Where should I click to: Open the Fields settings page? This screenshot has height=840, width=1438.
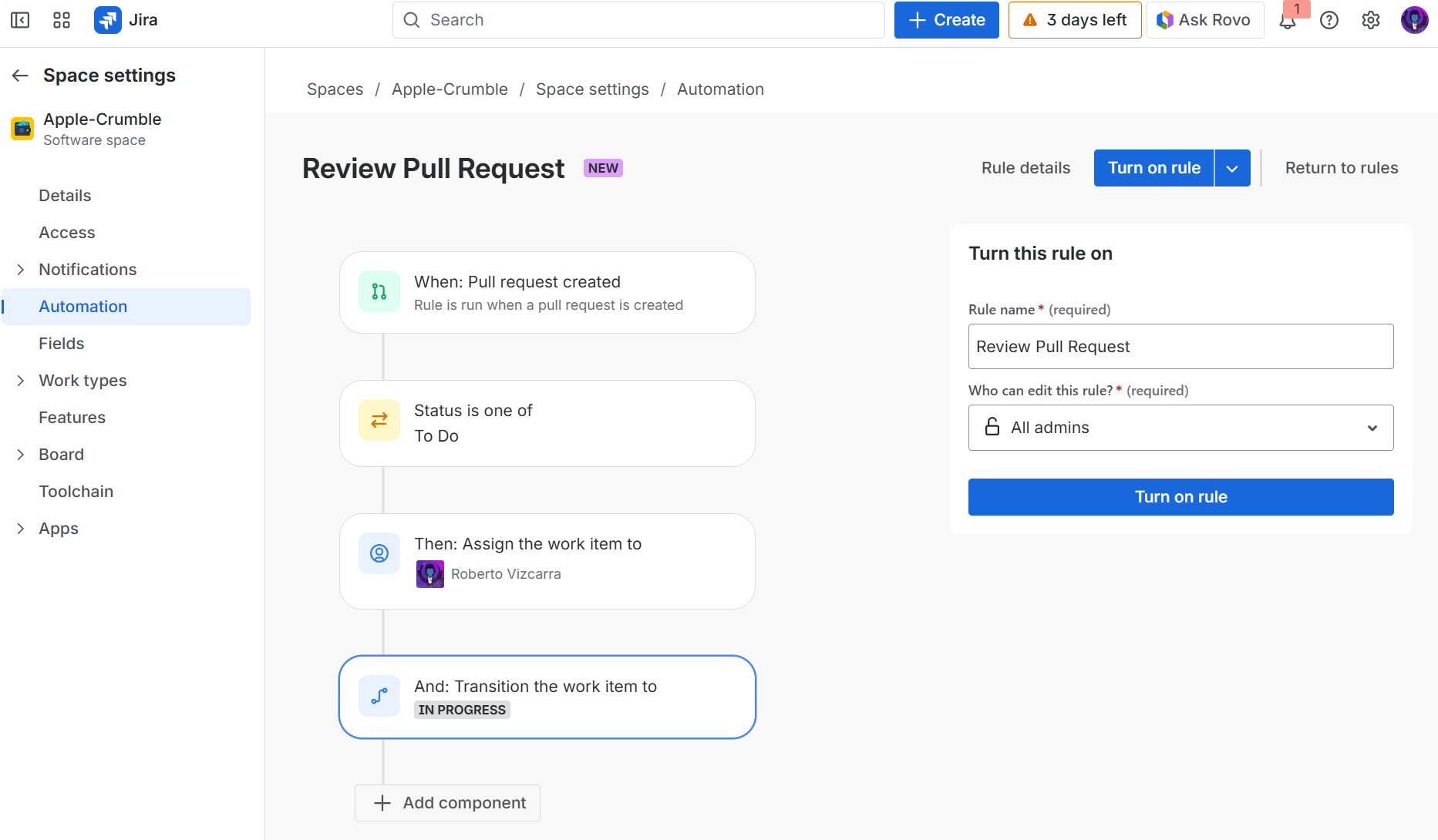[x=62, y=344]
